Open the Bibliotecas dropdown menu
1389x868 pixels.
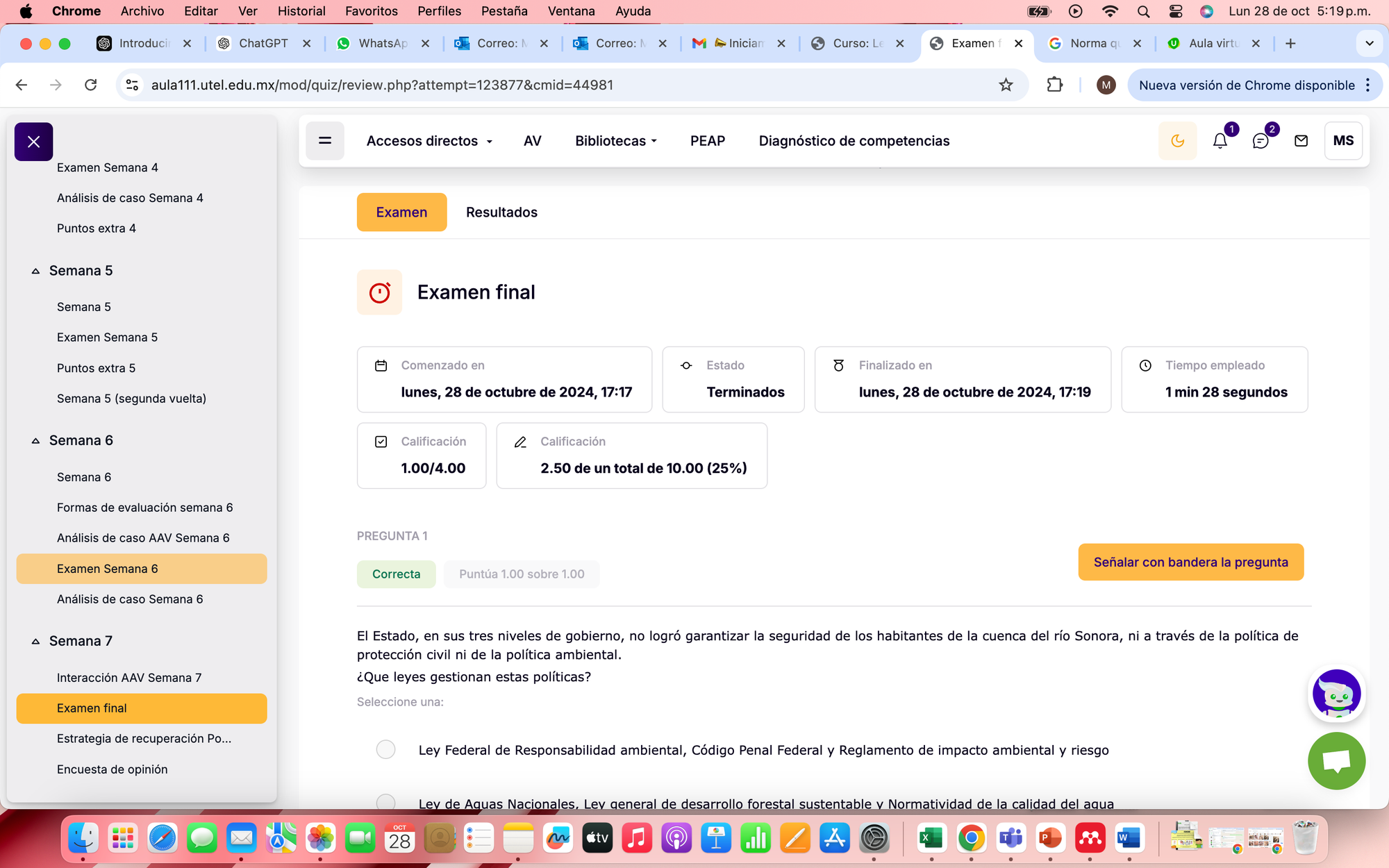click(615, 141)
